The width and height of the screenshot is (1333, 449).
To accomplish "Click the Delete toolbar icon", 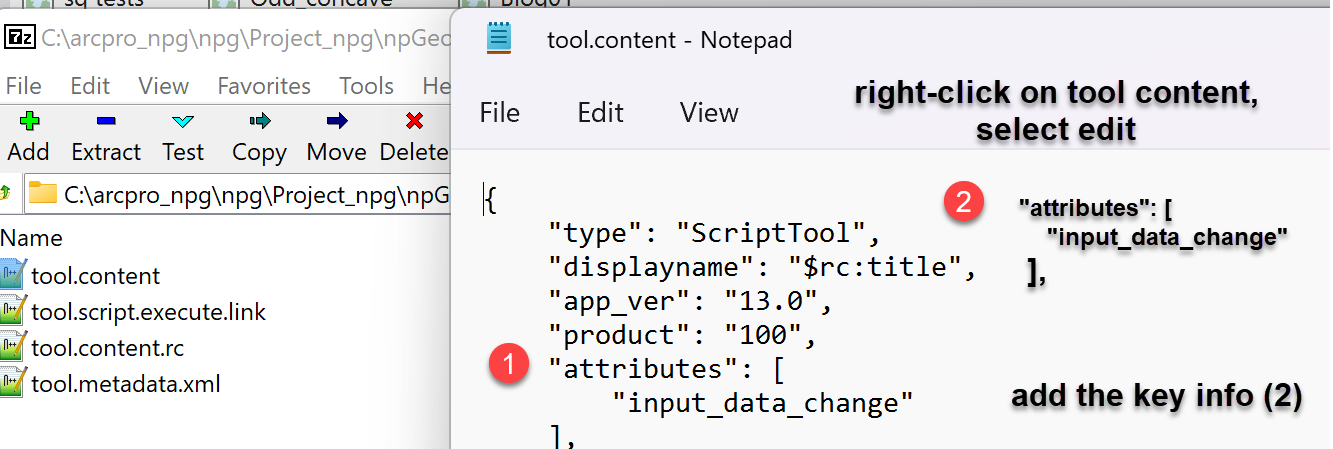I will tap(413, 122).
